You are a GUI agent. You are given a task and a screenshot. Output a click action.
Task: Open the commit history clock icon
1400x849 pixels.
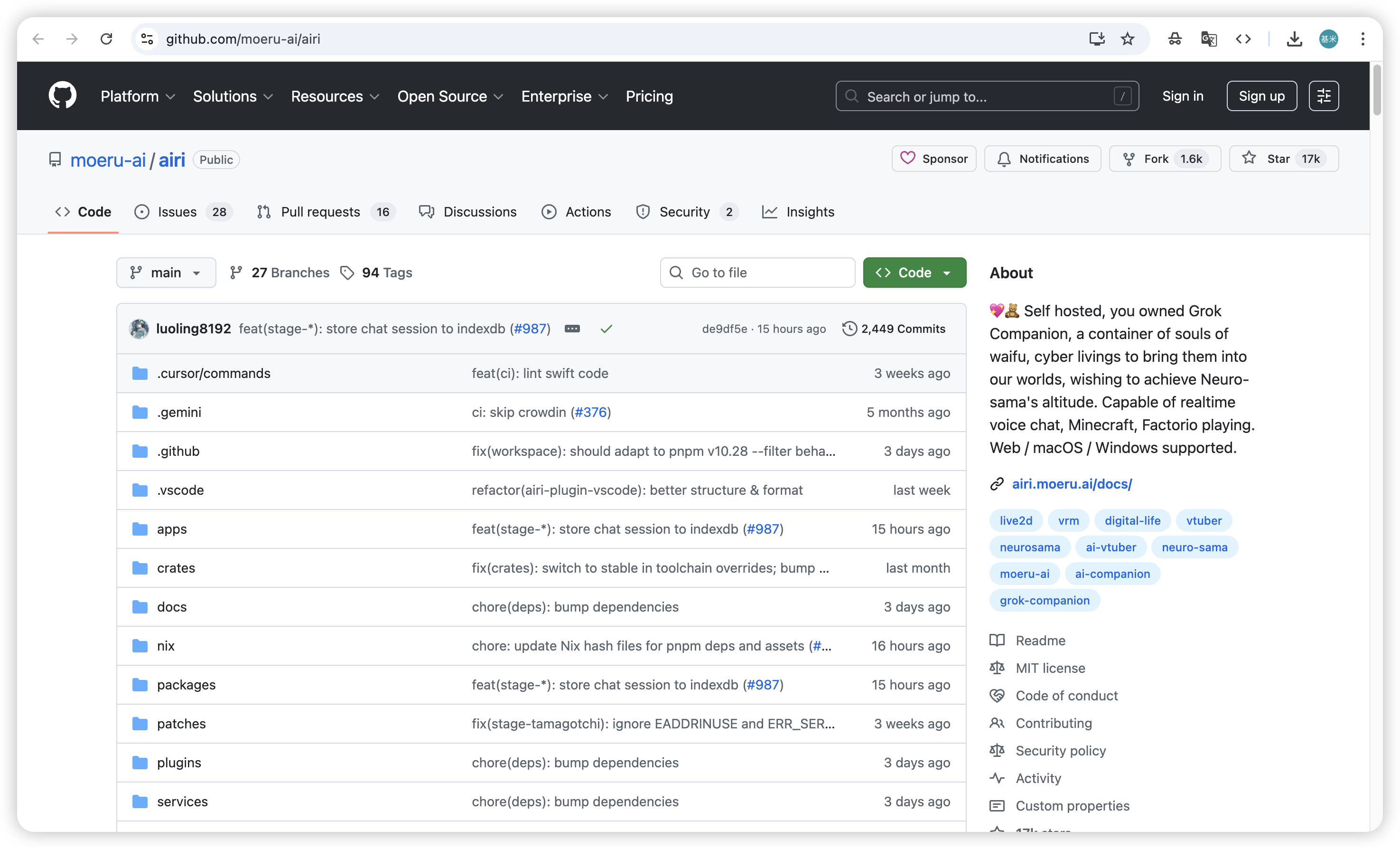click(x=849, y=329)
